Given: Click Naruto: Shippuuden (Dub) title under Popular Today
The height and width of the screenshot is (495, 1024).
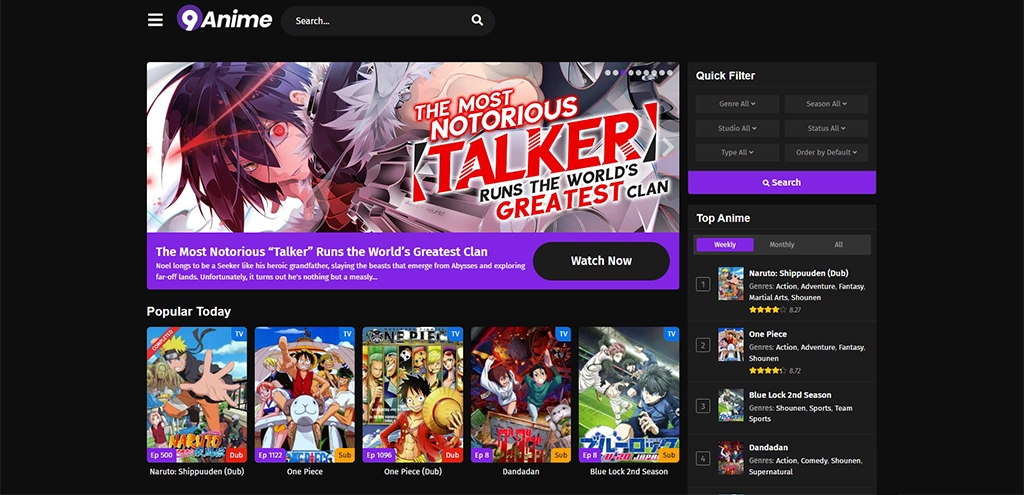Looking at the screenshot, I should pos(197,471).
